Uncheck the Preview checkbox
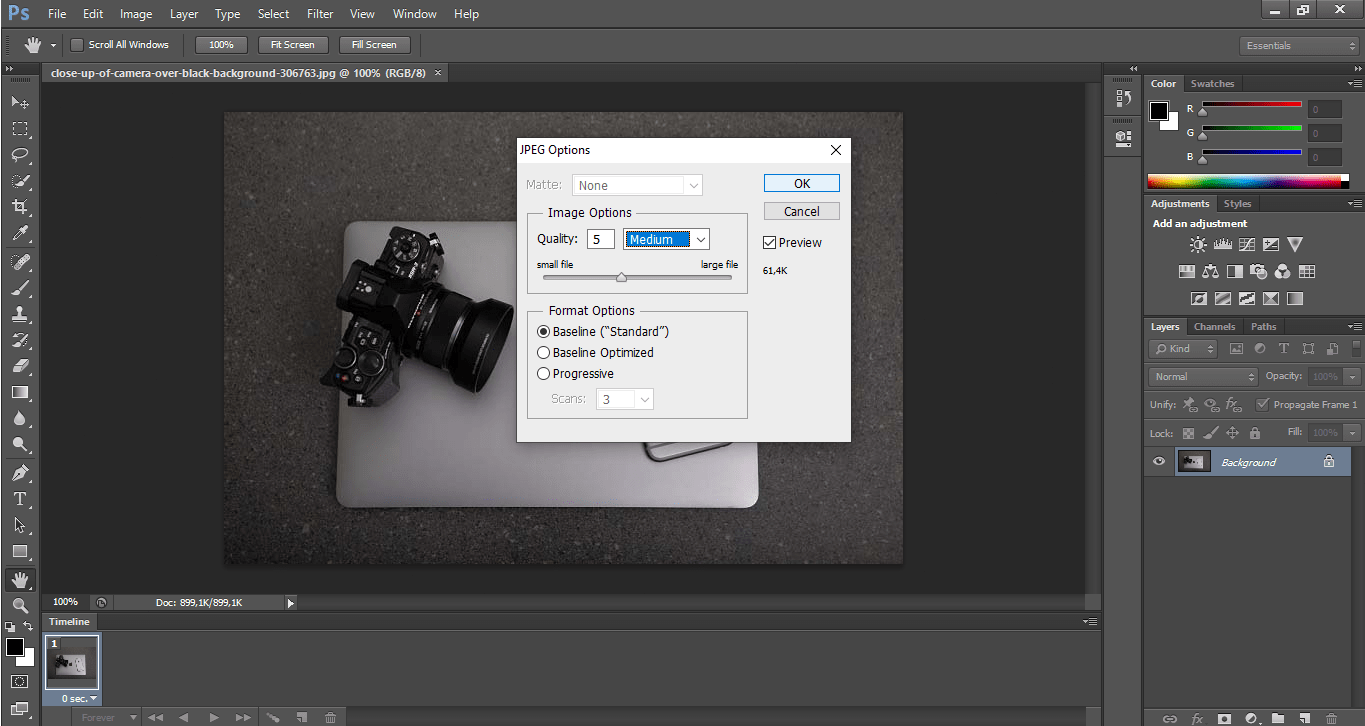 coord(769,242)
